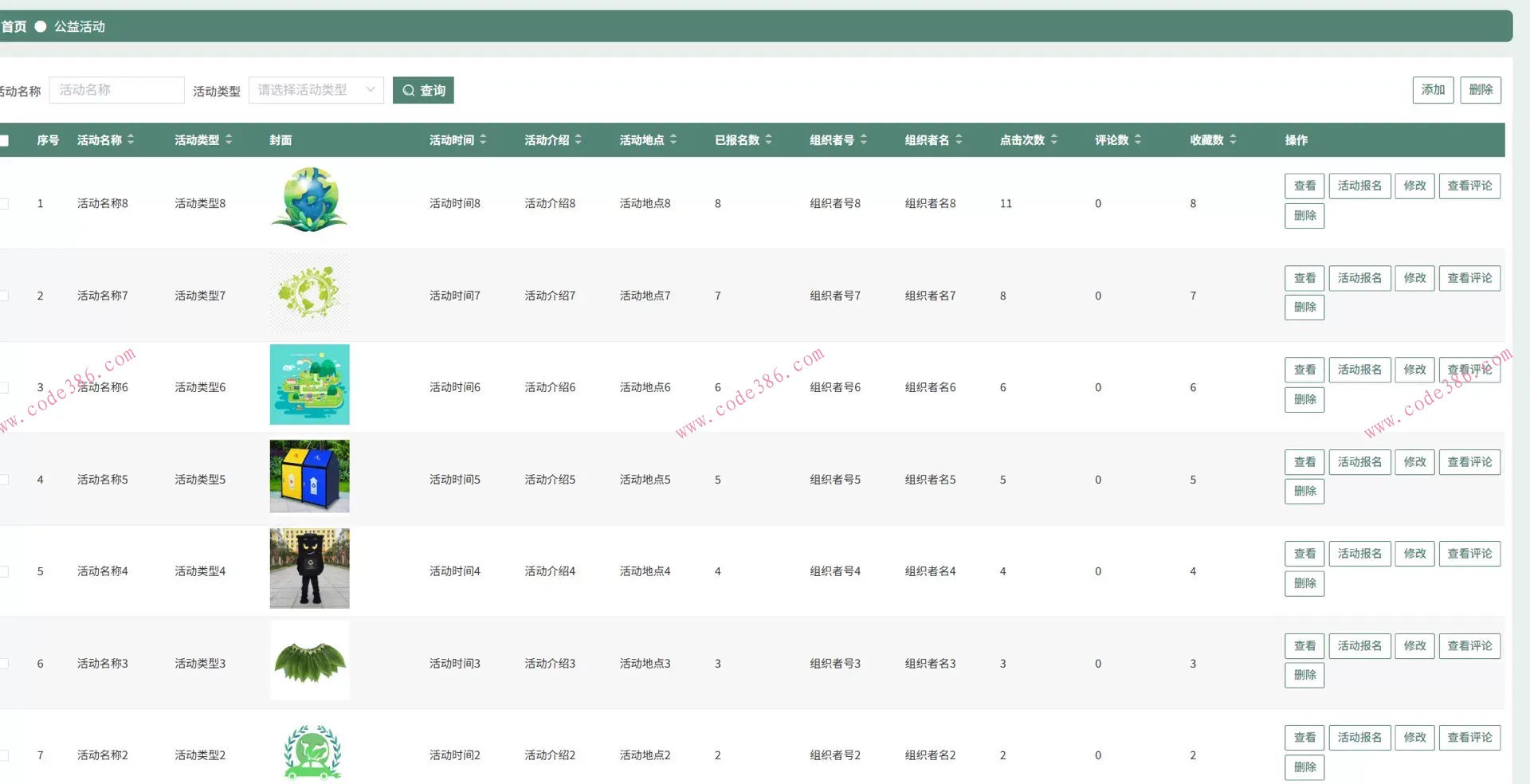
Task: Click the 添加 button
Action: (x=1433, y=90)
